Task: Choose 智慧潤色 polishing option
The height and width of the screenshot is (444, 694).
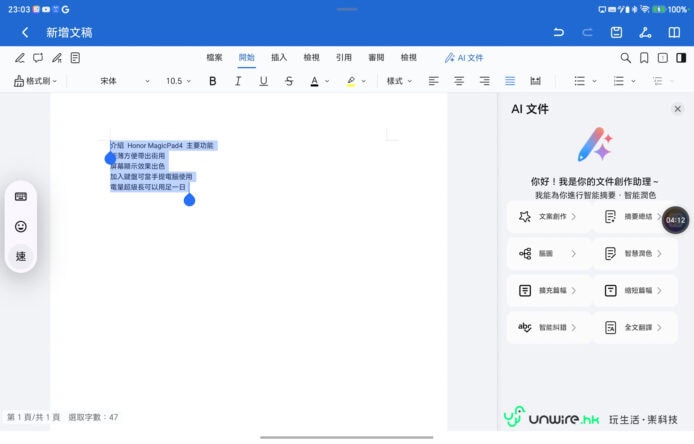Action: [634, 254]
